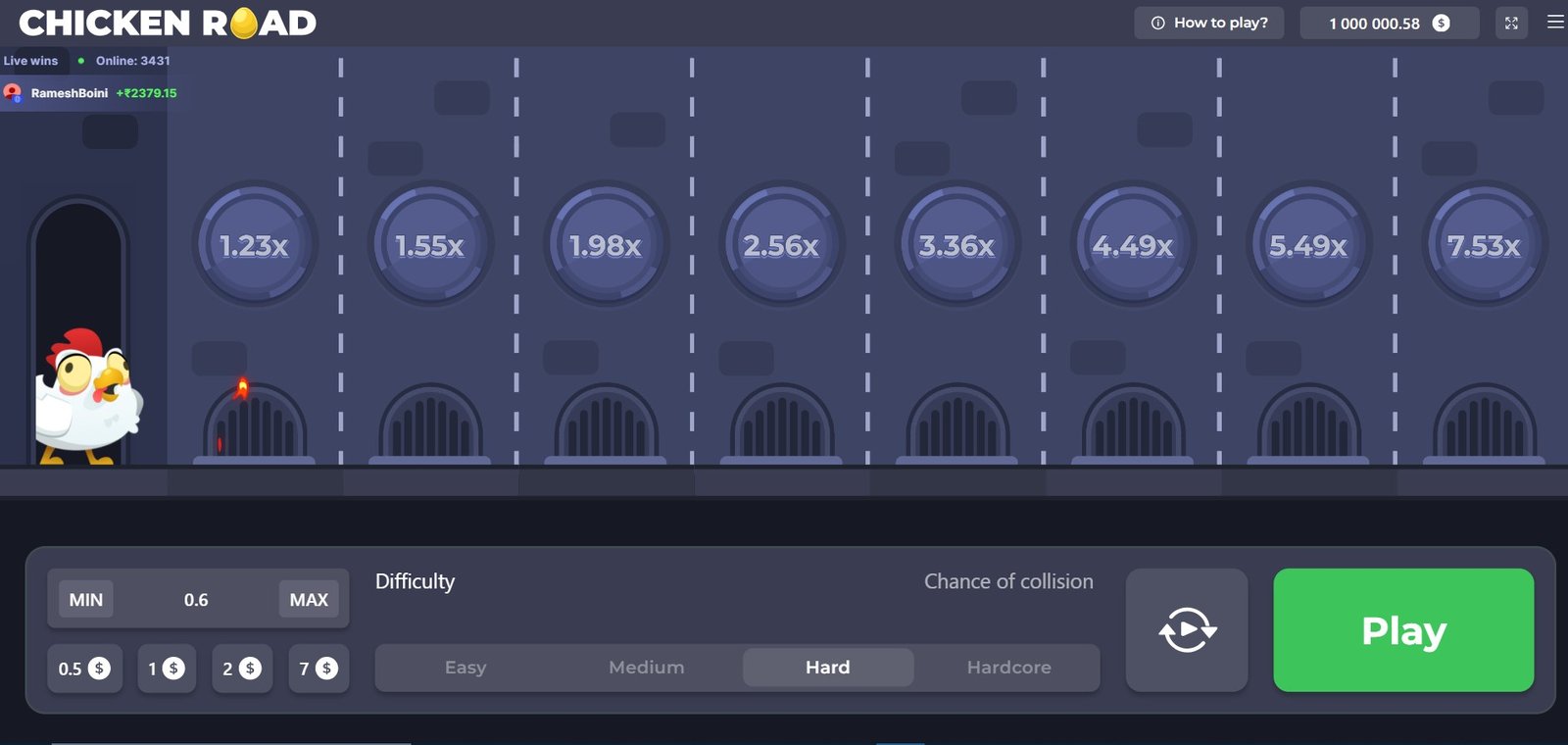The height and width of the screenshot is (745, 1568).
Task: Click the auto-play circular arrows icon
Action: [1187, 630]
